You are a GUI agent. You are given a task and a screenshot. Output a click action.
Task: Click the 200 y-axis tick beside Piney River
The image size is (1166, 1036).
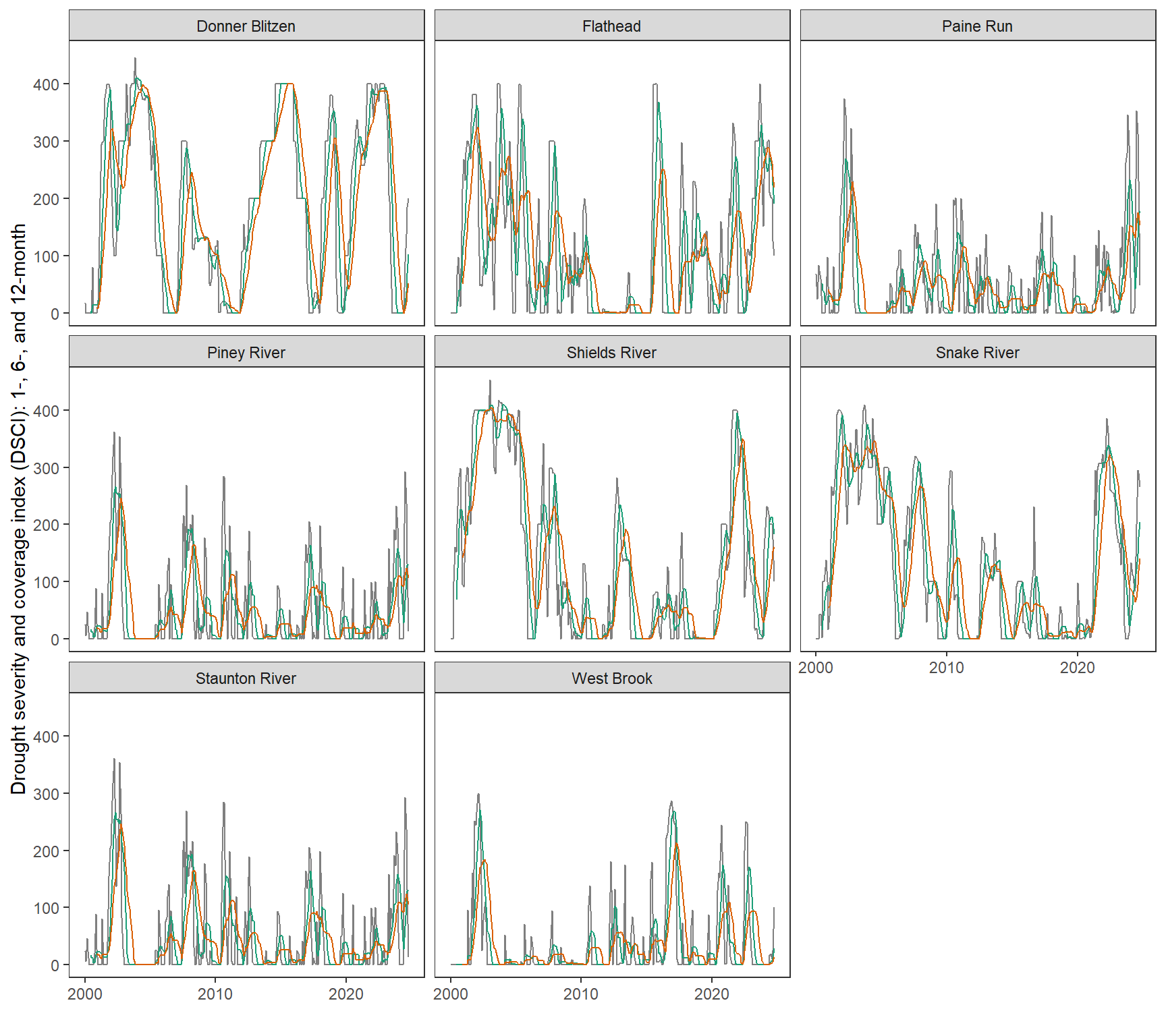(46, 525)
